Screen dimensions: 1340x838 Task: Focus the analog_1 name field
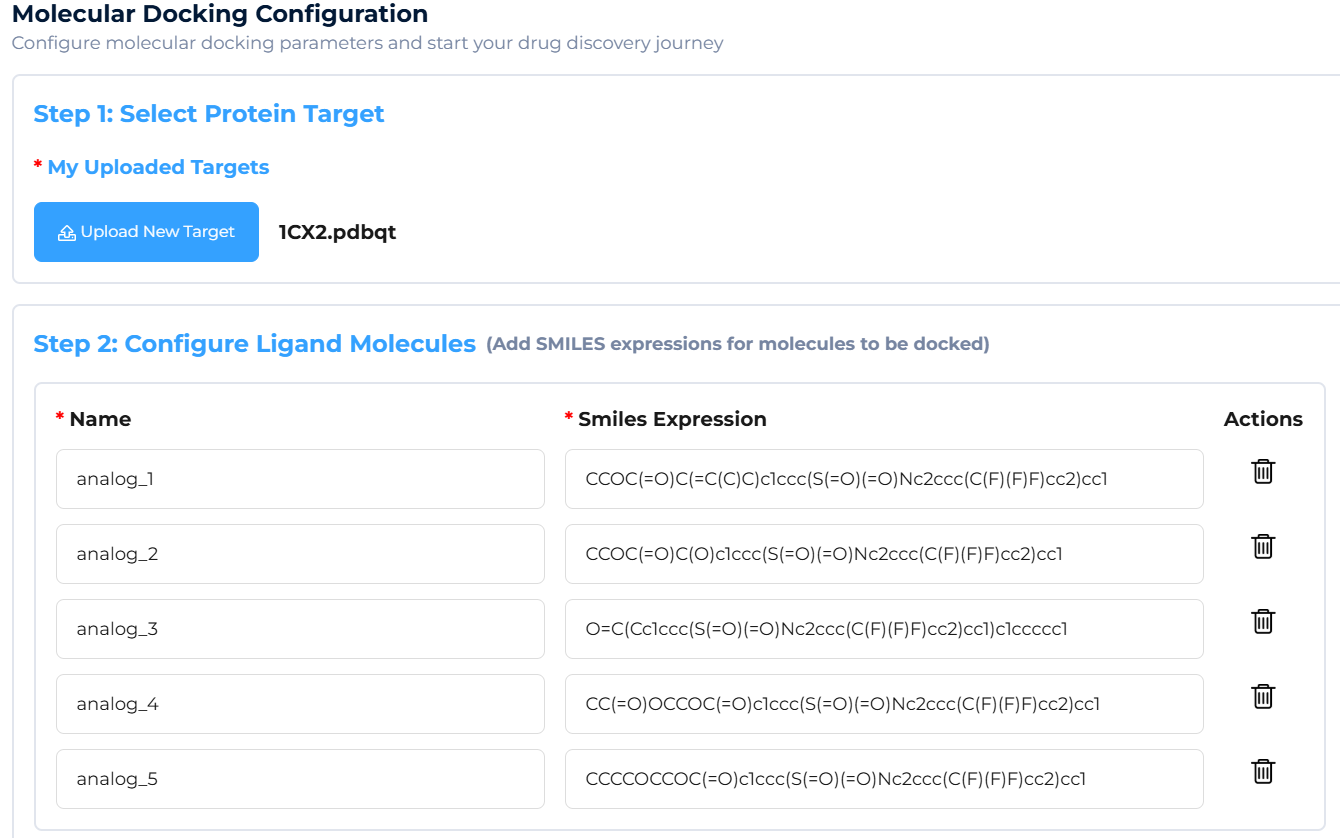coord(300,479)
